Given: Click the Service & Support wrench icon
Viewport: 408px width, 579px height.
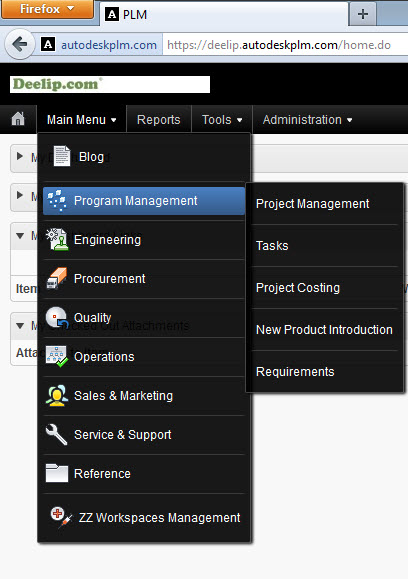Looking at the screenshot, I should click(x=56, y=434).
